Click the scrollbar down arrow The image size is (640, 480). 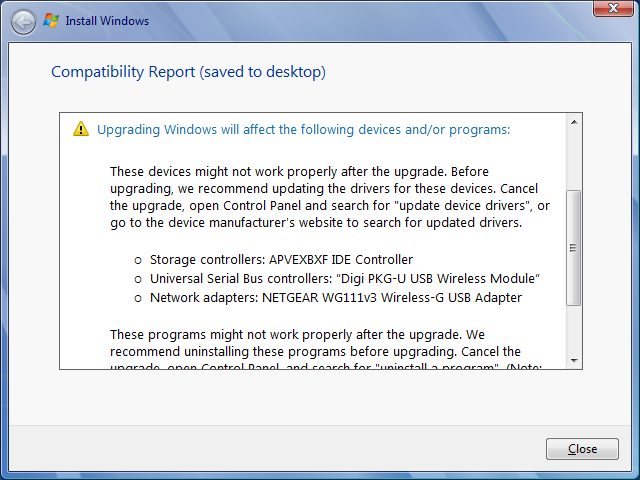point(574,360)
